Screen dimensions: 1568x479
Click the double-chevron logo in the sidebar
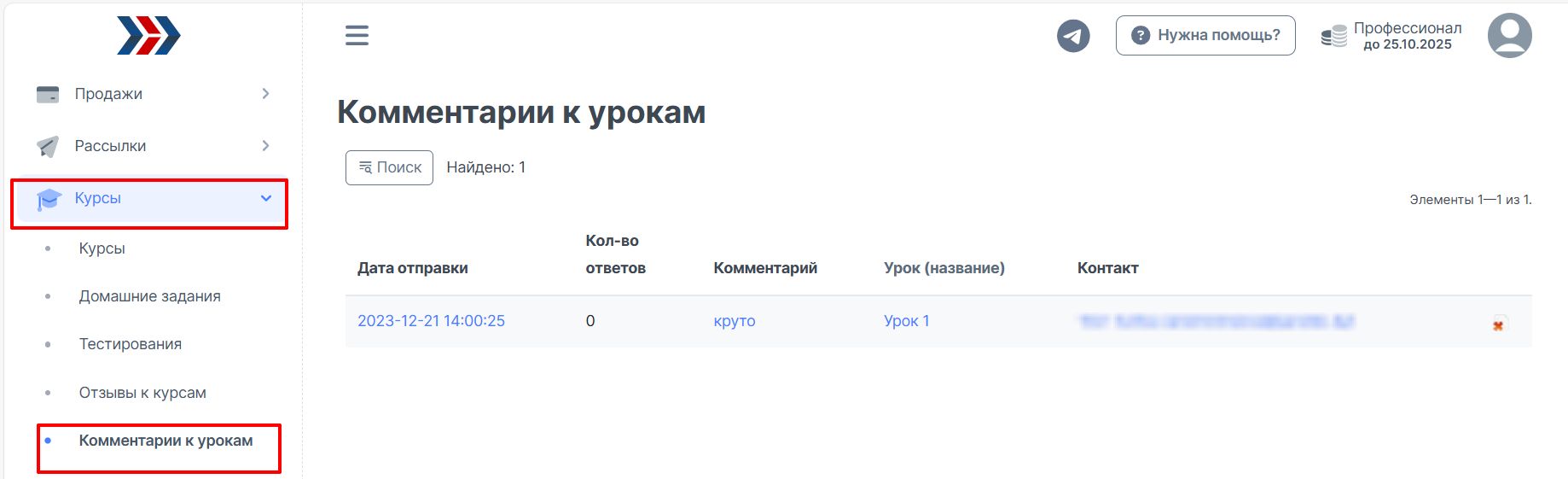pos(148,35)
